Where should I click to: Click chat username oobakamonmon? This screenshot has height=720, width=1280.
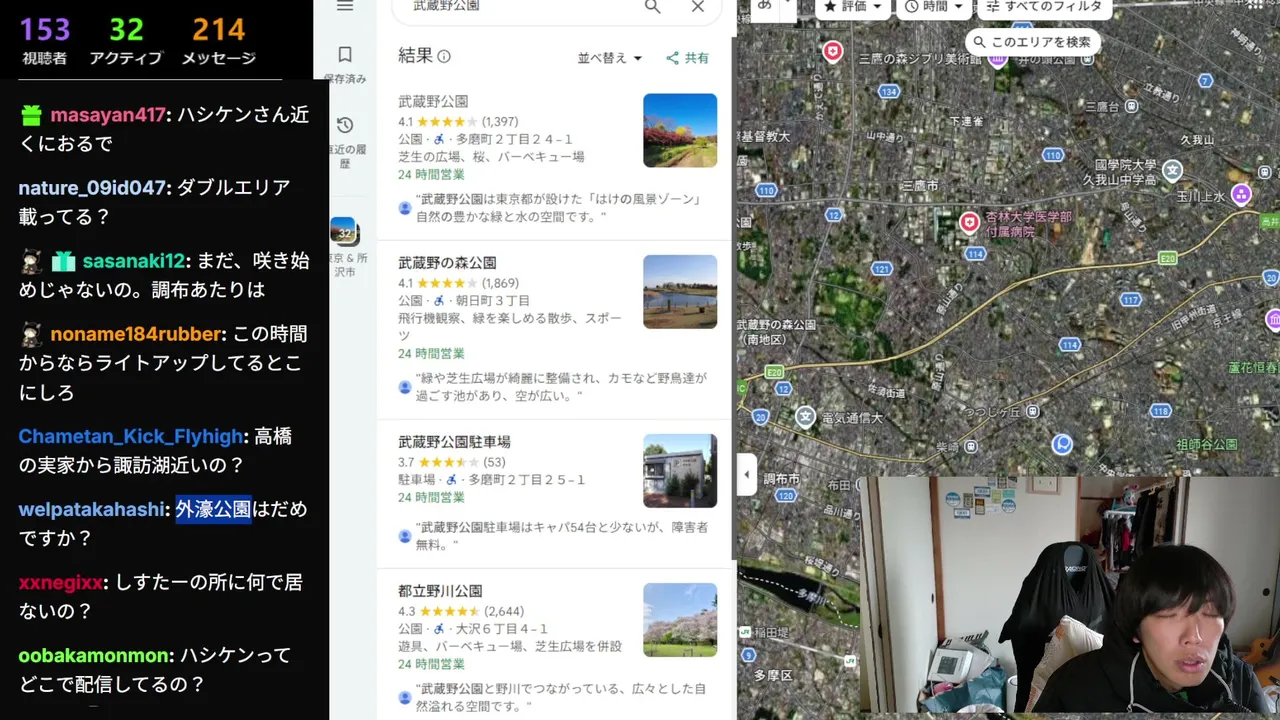point(94,656)
